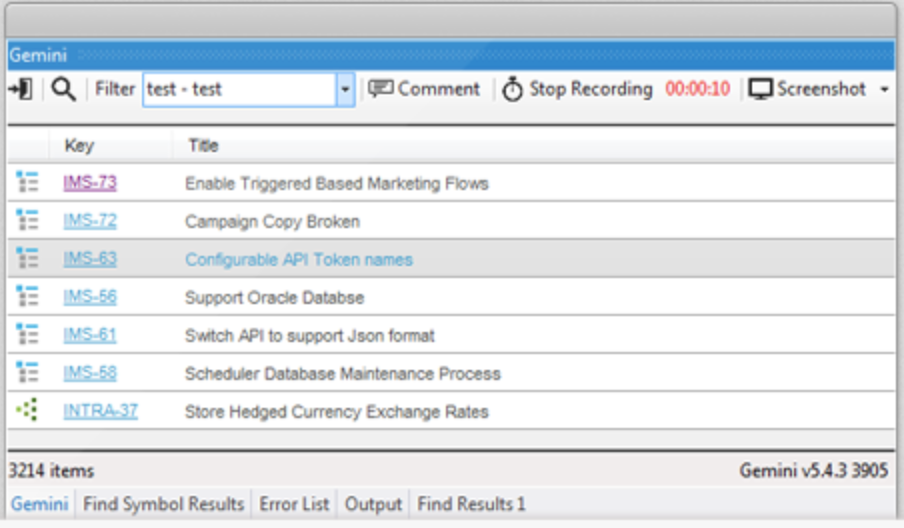Select 'Switch API to support Json format' title
This screenshot has height=528, width=904.
click(x=310, y=335)
